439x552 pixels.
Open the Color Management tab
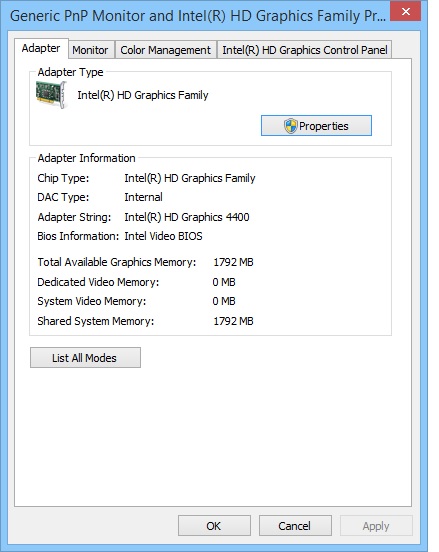coord(165,50)
